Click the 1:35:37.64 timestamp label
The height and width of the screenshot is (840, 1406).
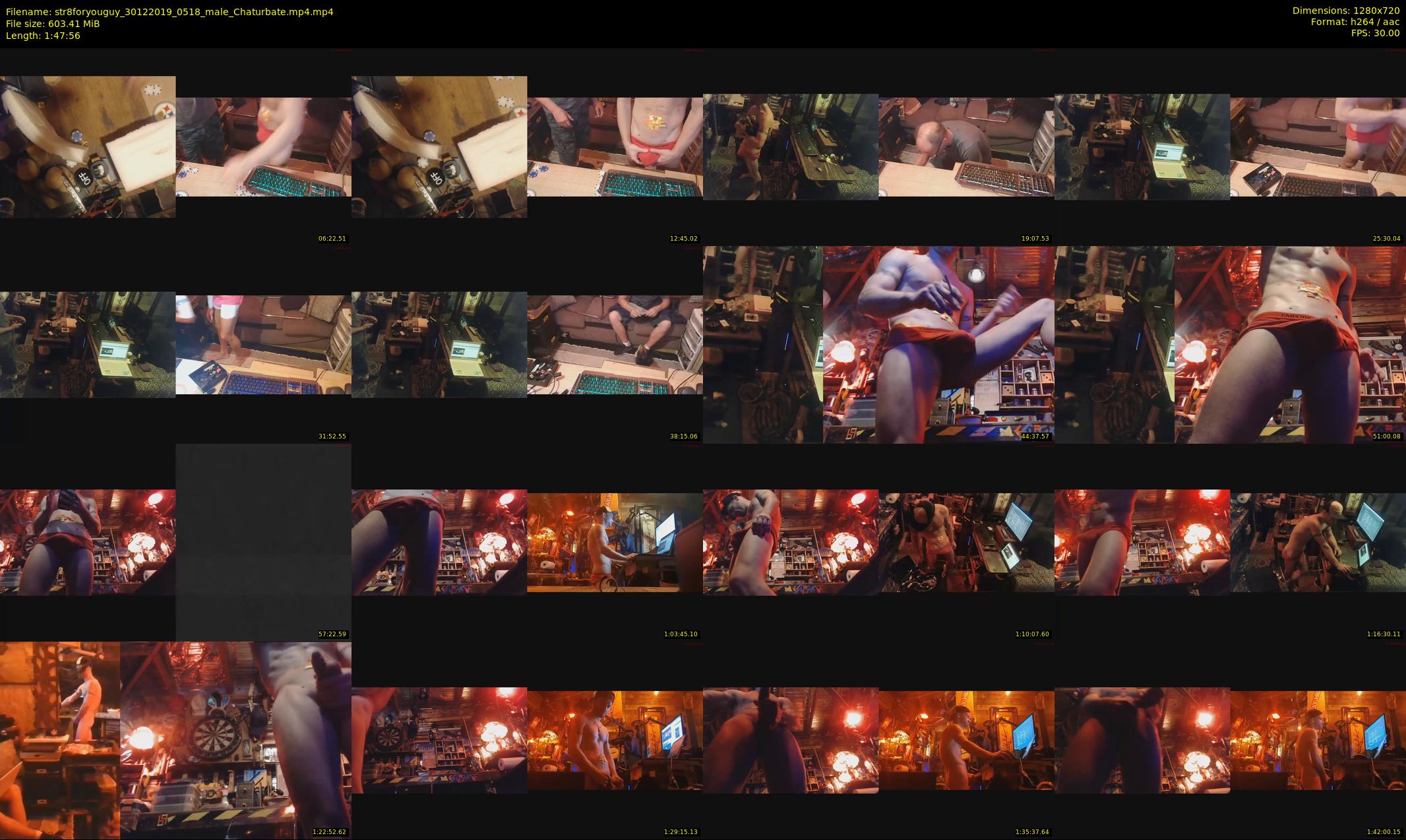pos(1033,832)
